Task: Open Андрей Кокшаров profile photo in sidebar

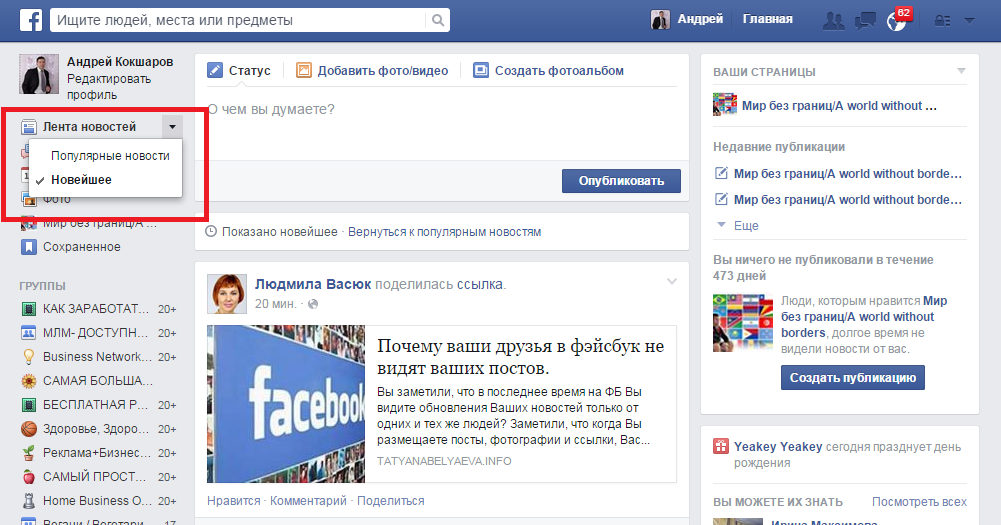Action: coord(39,73)
